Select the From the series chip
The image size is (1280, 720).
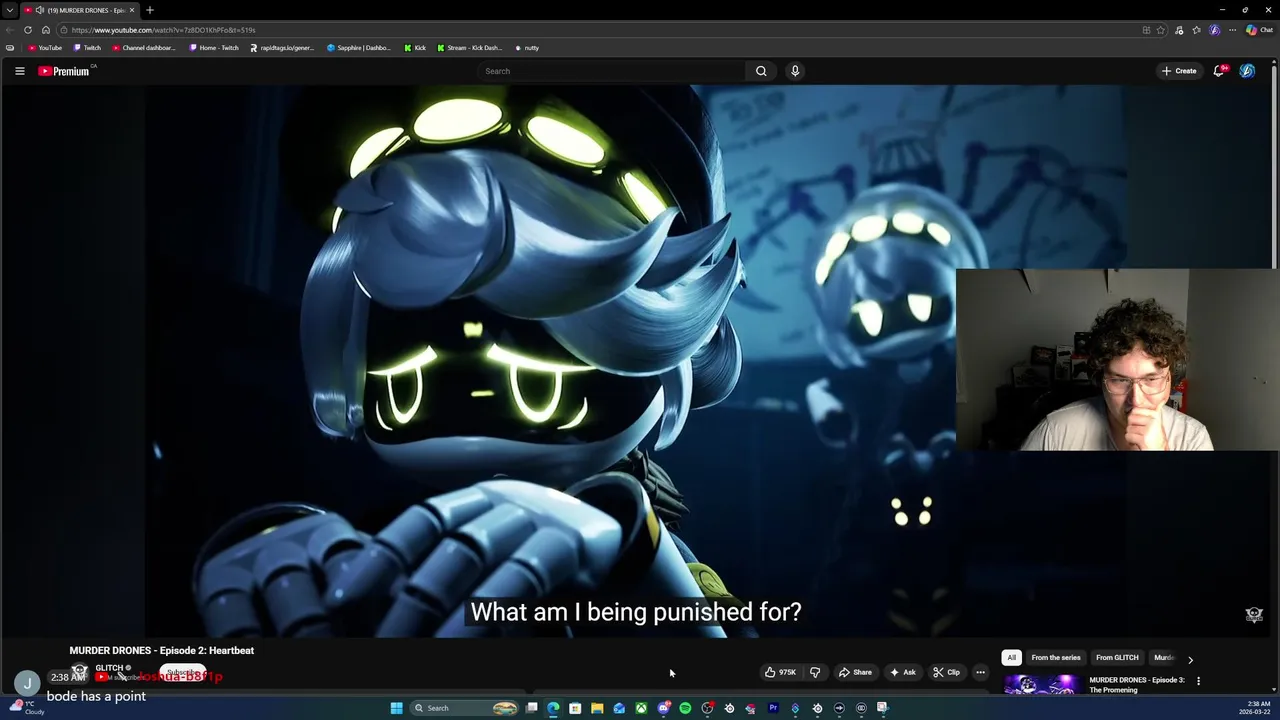(1056, 658)
